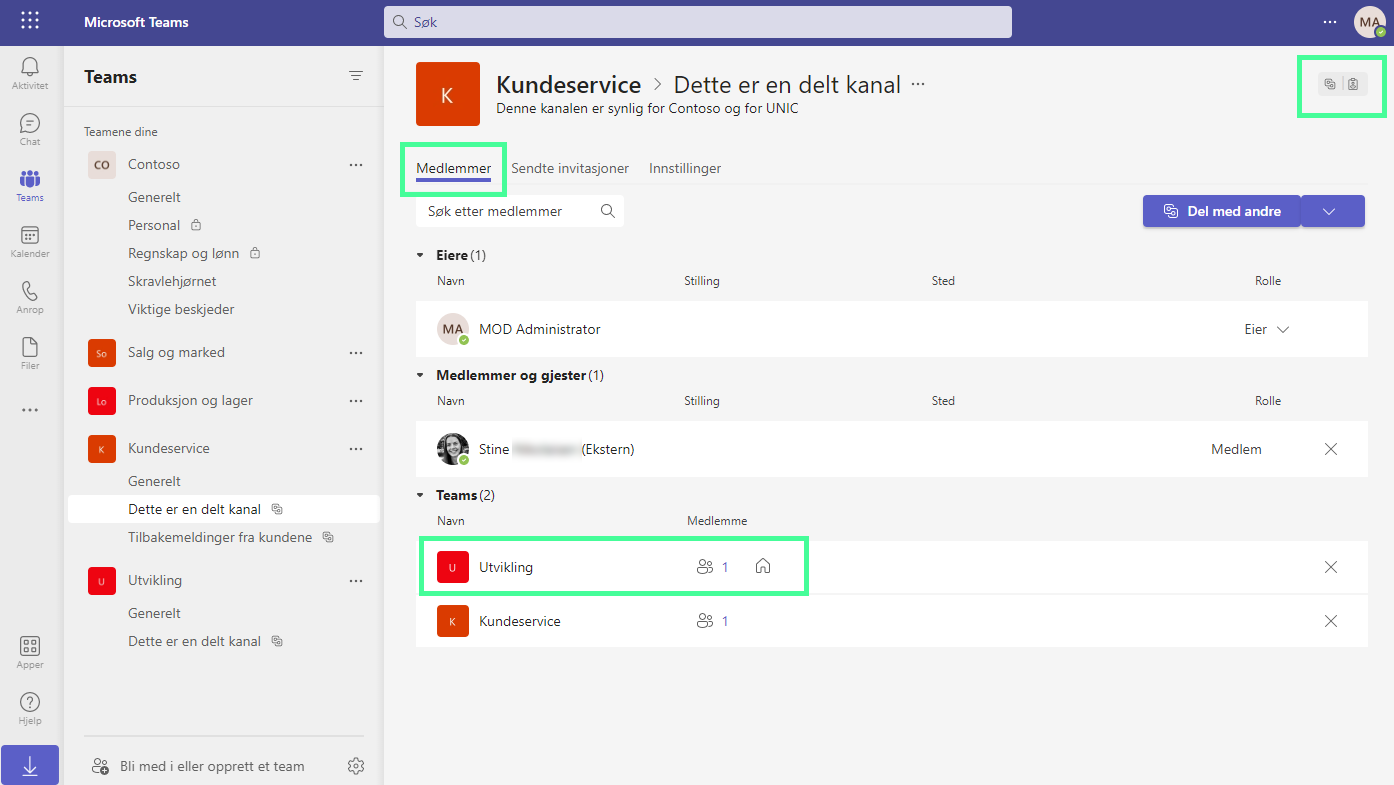Click the member badge icon in the top right
The height and width of the screenshot is (785, 1394).
tap(1354, 85)
